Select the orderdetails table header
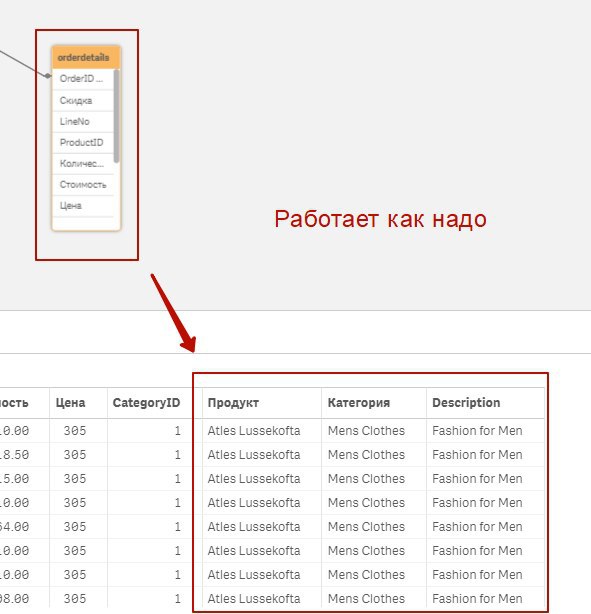The height and width of the screenshot is (614, 591). pos(86,58)
